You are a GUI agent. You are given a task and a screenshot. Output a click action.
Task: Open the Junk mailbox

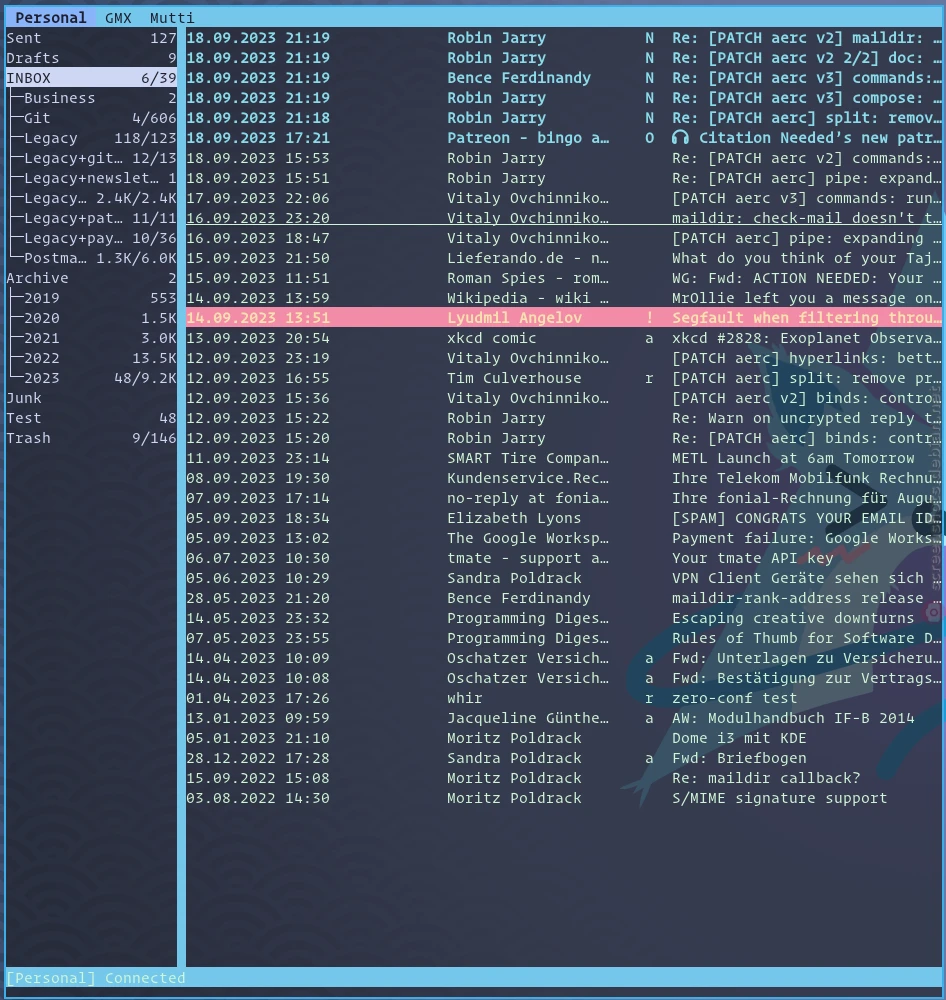tap(24, 397)
